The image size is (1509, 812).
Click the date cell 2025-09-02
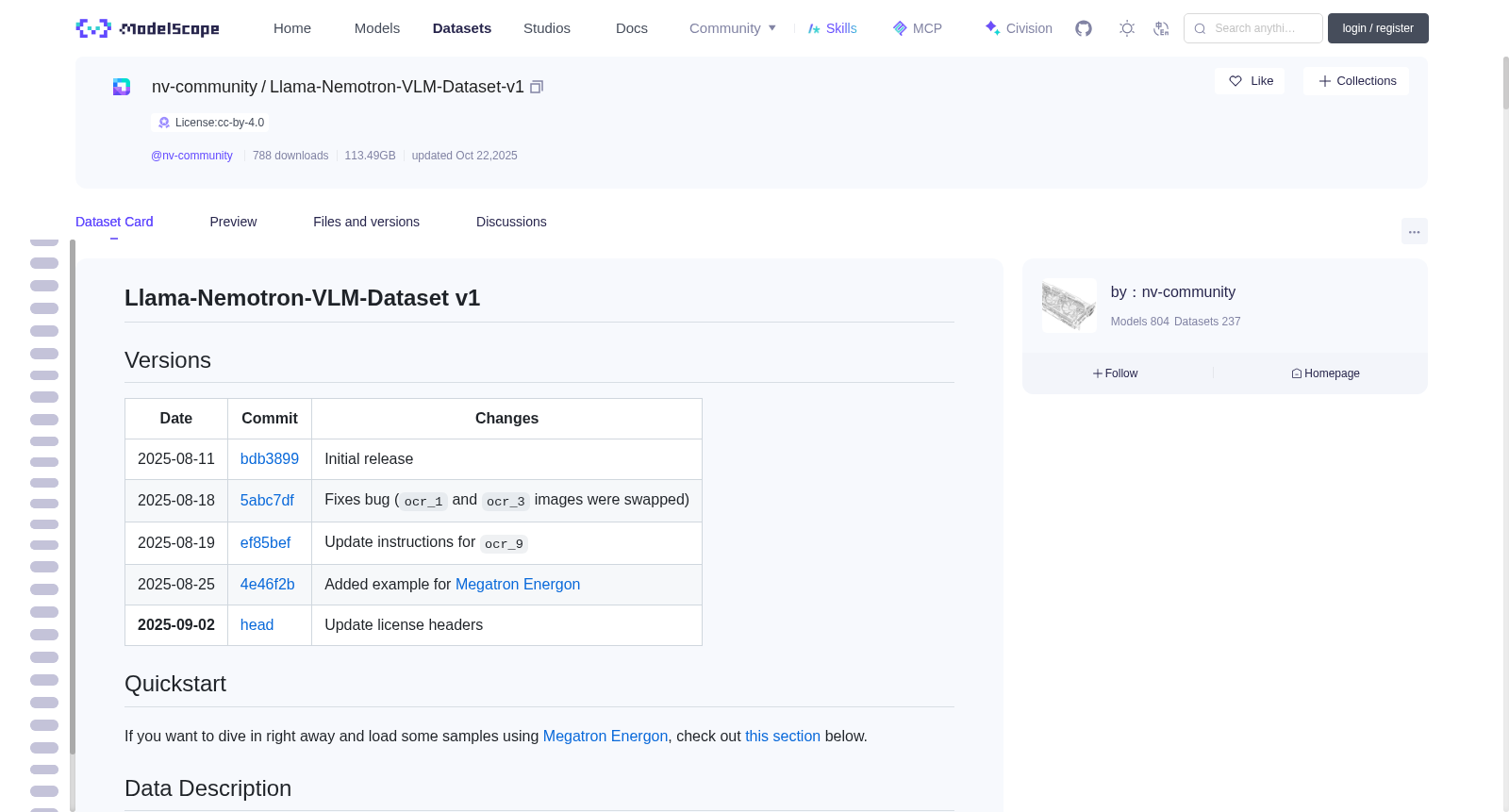[x=176, y=625]
